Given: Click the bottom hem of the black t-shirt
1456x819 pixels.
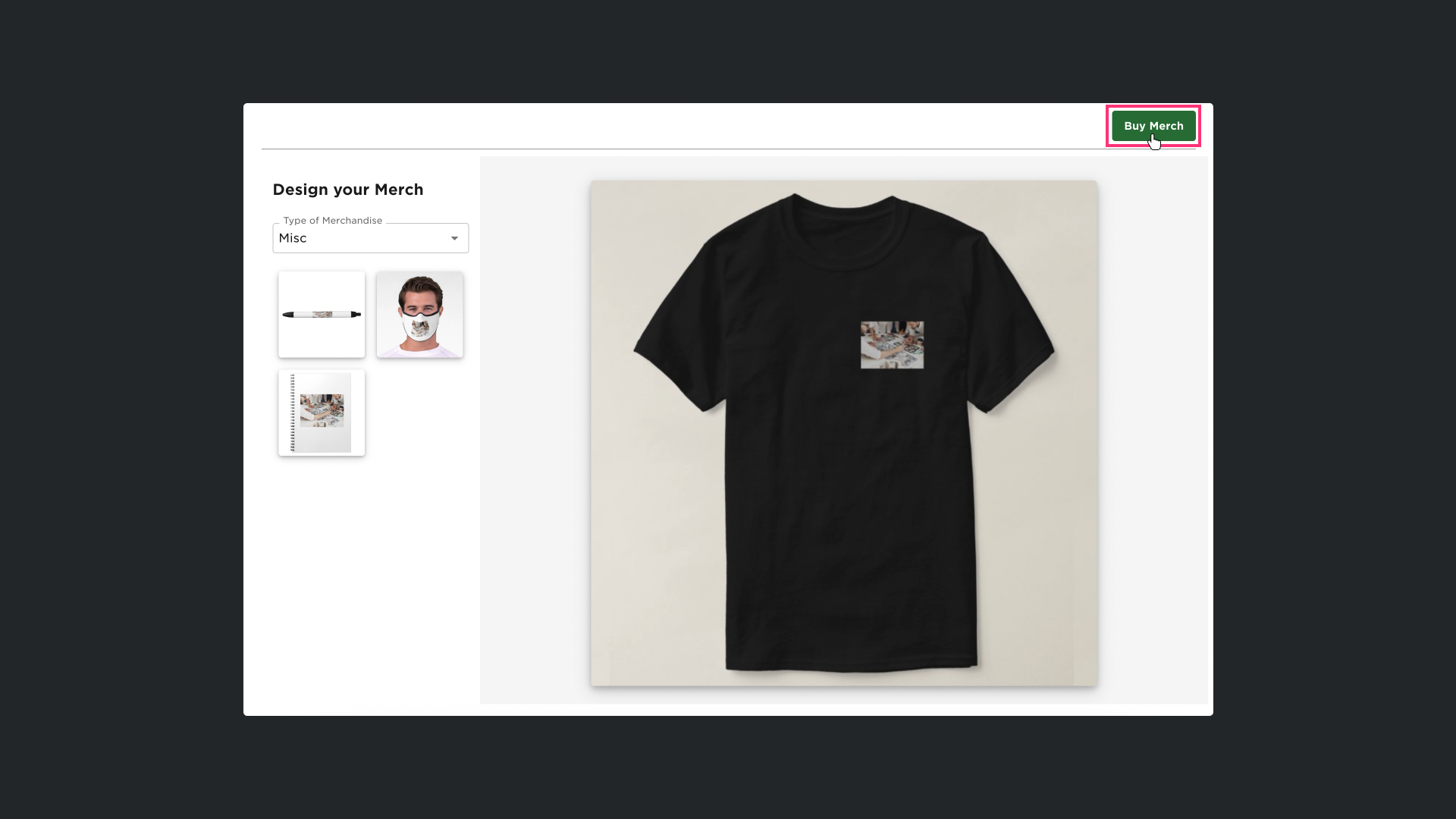Looking at the screenshot, I should (x=851, y=666).
